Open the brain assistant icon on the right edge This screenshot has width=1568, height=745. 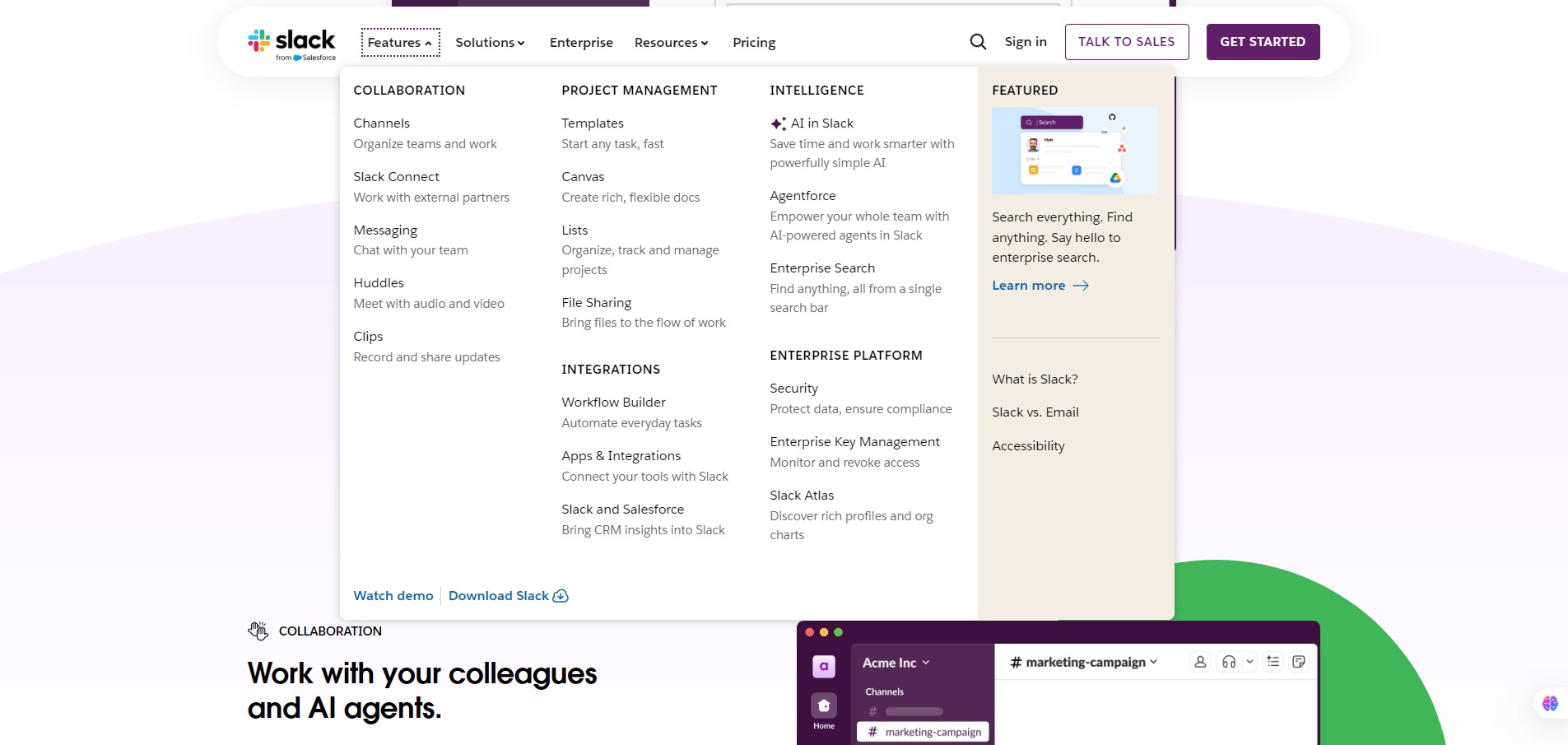click(x=1550, y=703)
